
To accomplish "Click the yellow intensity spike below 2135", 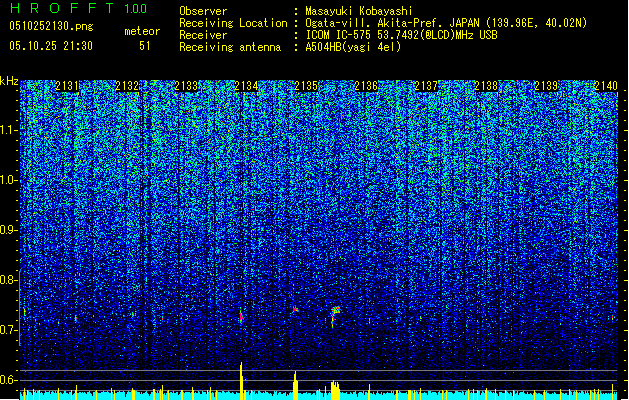I will (x=295, y=385).
